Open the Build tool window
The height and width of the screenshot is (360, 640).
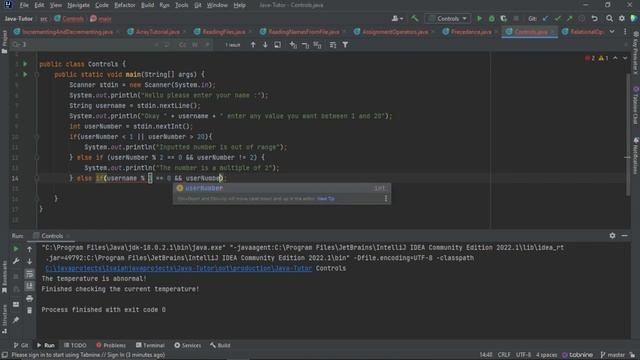[x=220, y=345]
